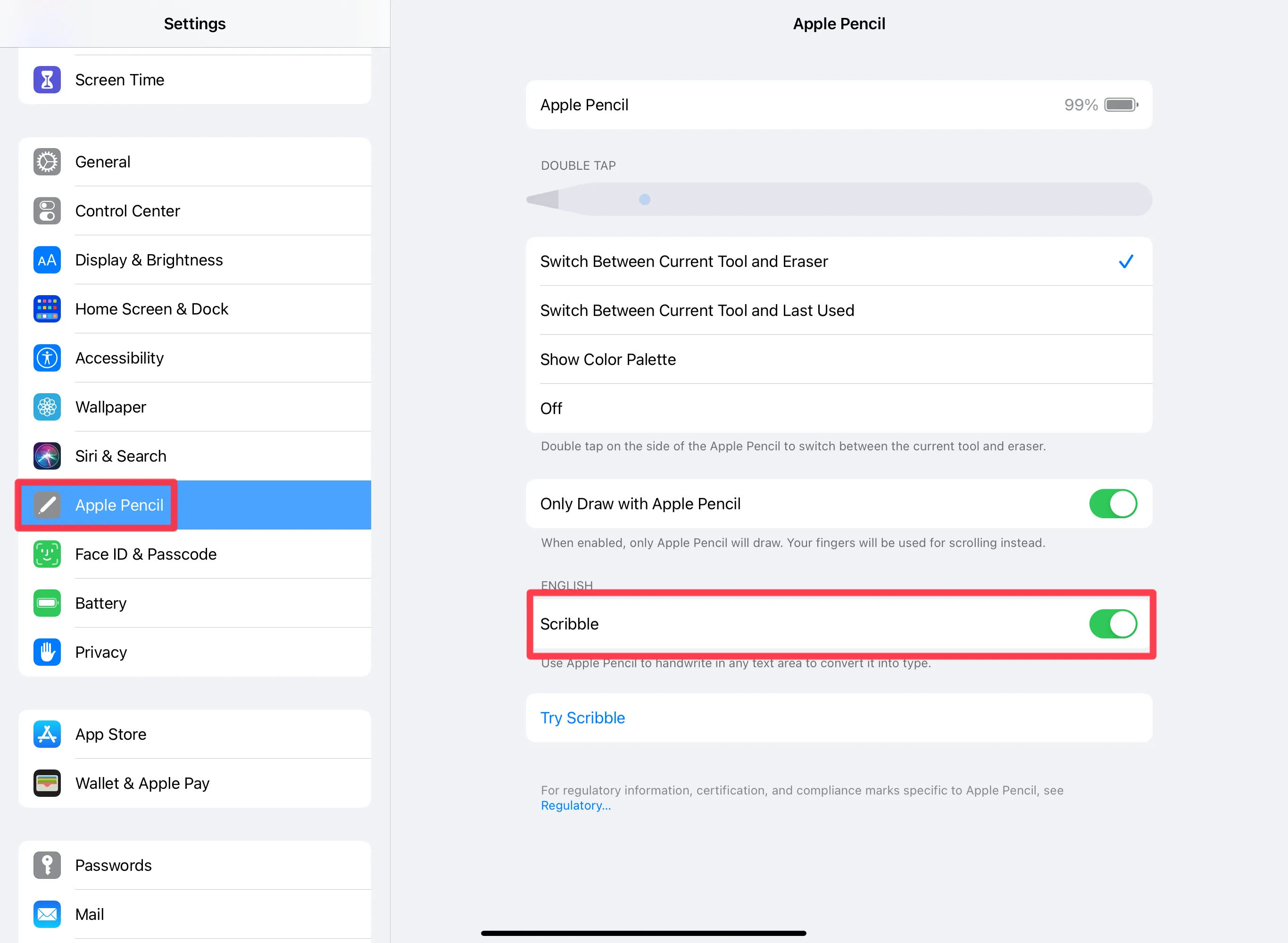Choose Show Color Palette for double tap
This screenshot has width=1288, height=943.
click(607, 359)
